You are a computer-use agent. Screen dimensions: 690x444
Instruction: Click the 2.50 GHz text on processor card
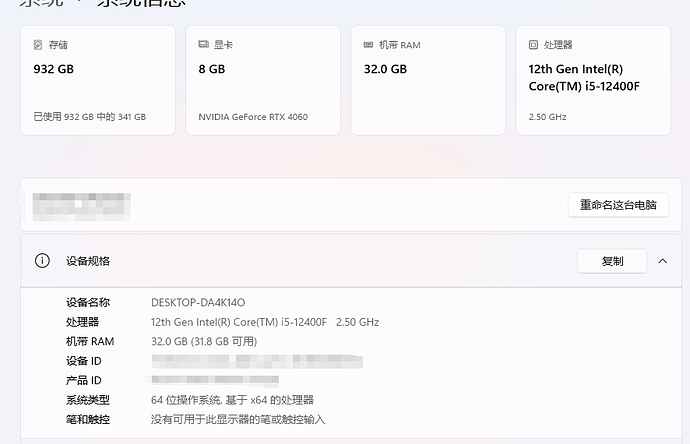547,117
